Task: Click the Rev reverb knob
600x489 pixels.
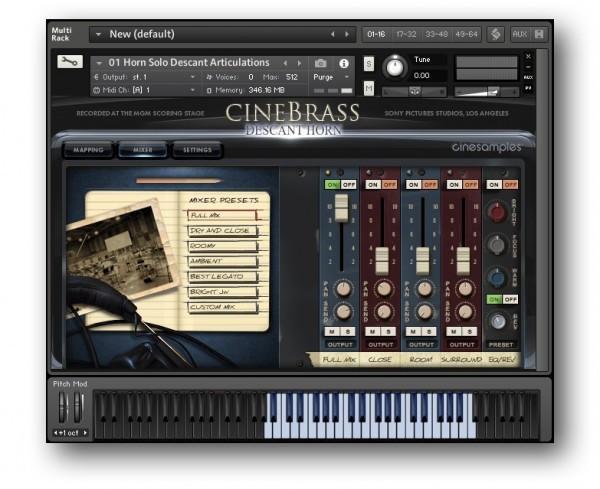Action: (x=497, y=321)
